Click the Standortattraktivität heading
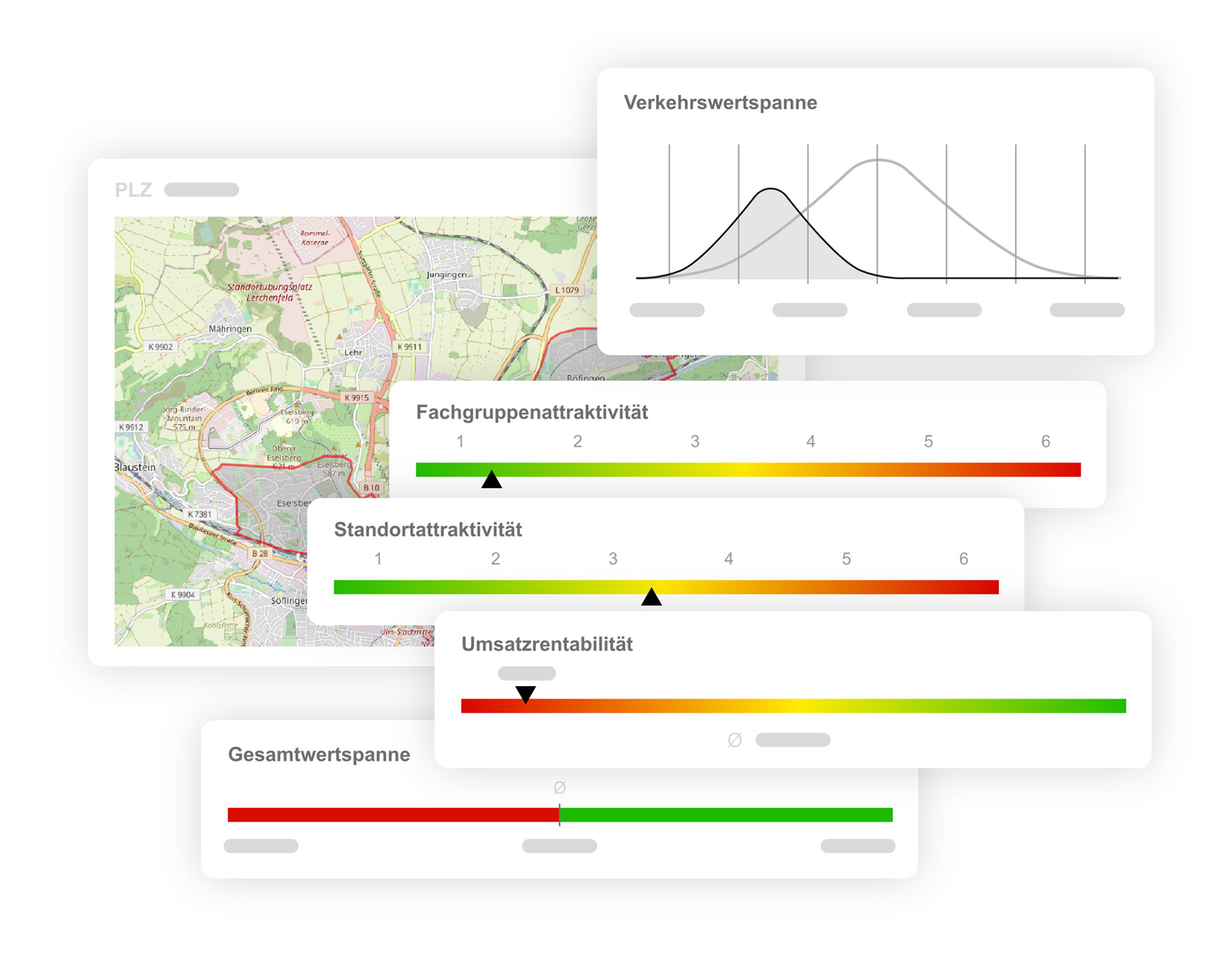The height and width of the screenshot is (980, 1232). tap(428, 530)
